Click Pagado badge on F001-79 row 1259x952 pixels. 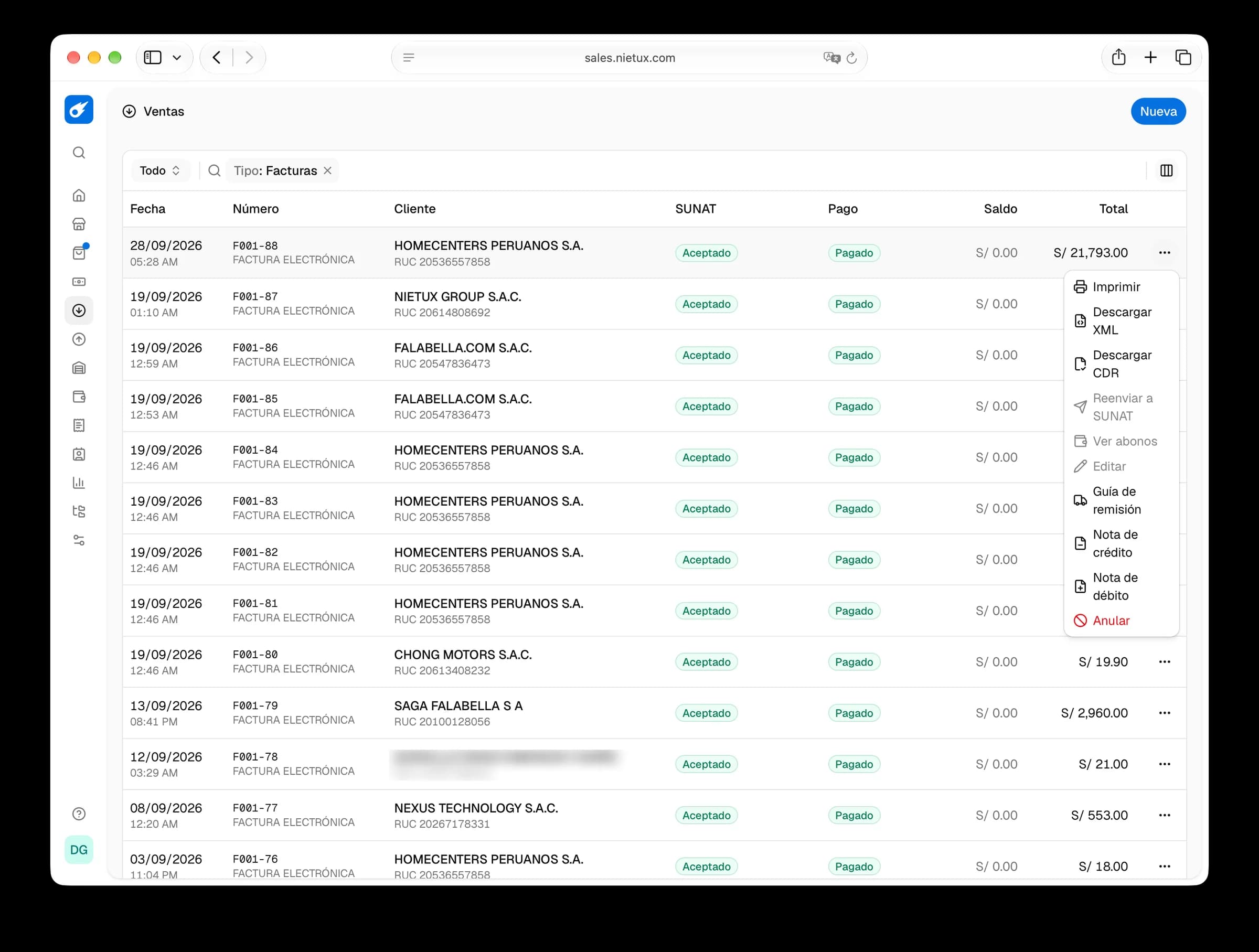[853, 713]
